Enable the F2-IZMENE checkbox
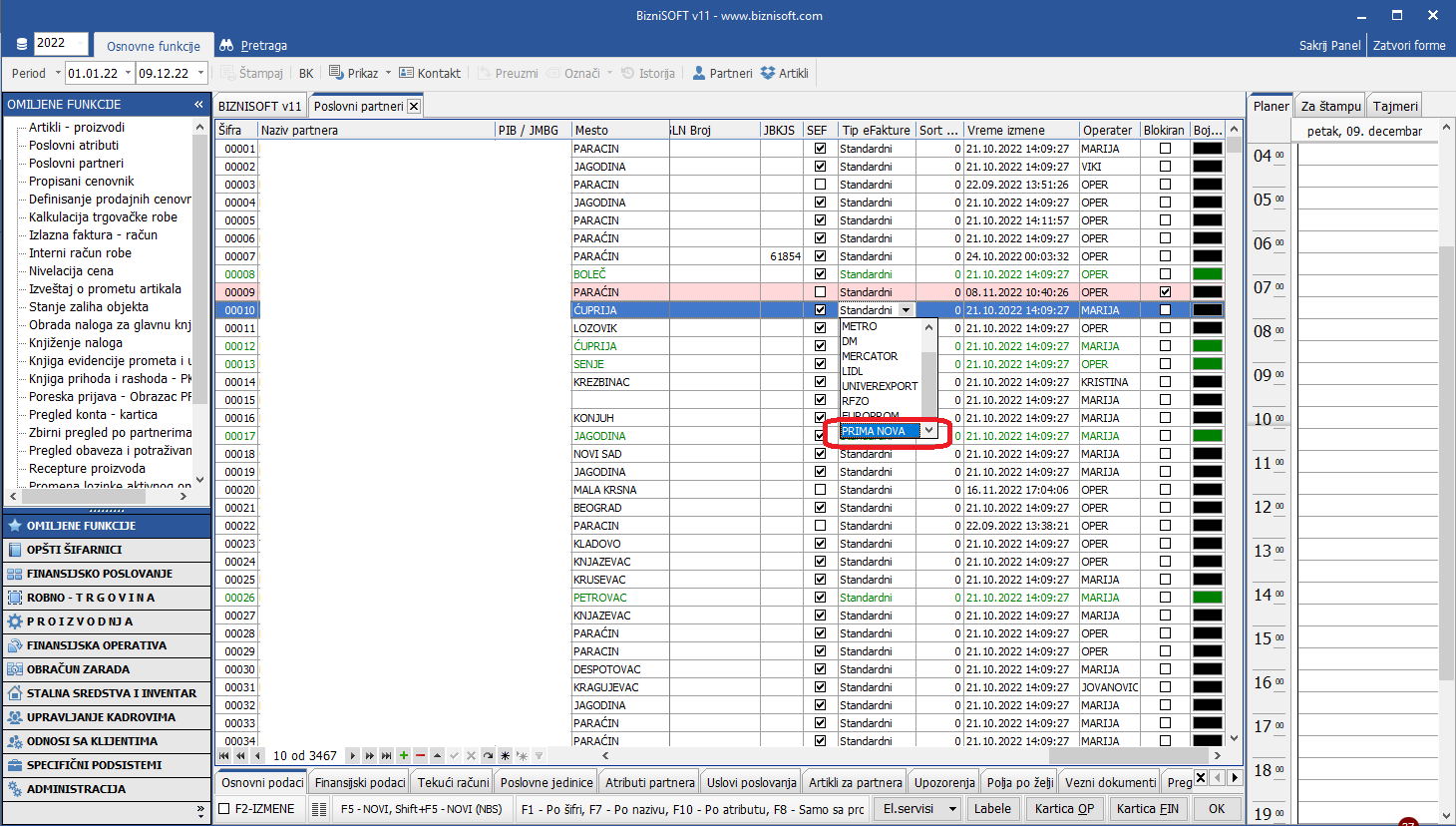The image size is (1456, 826). 224,809
